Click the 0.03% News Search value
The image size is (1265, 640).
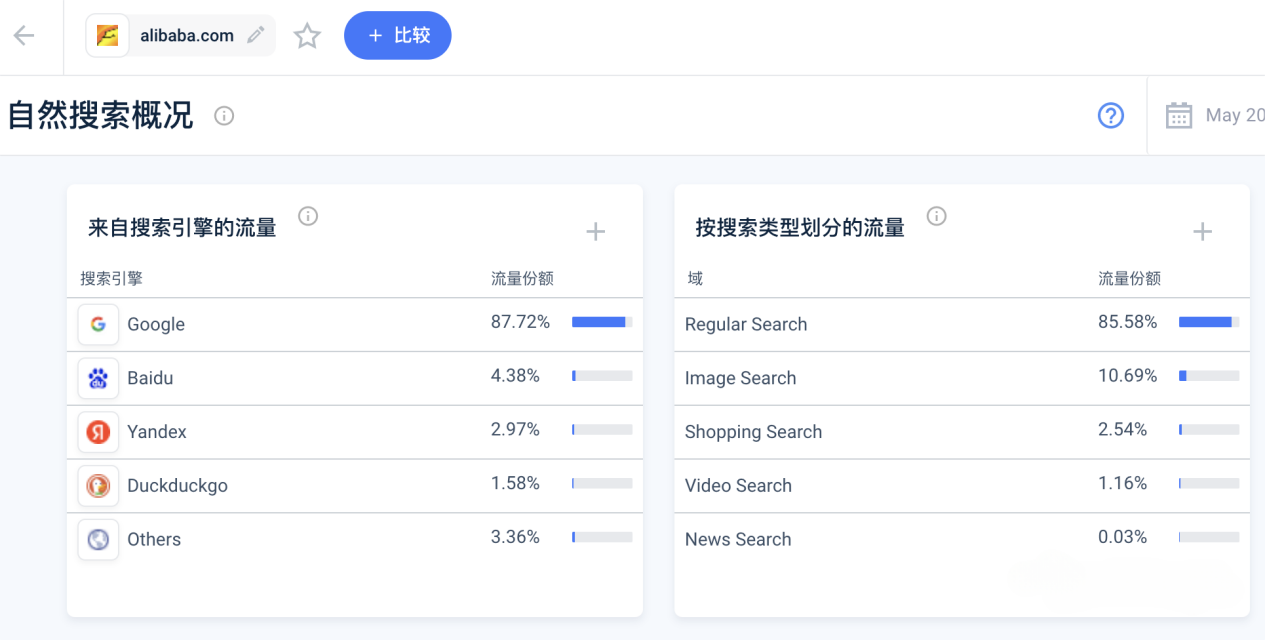[1122, 537]
